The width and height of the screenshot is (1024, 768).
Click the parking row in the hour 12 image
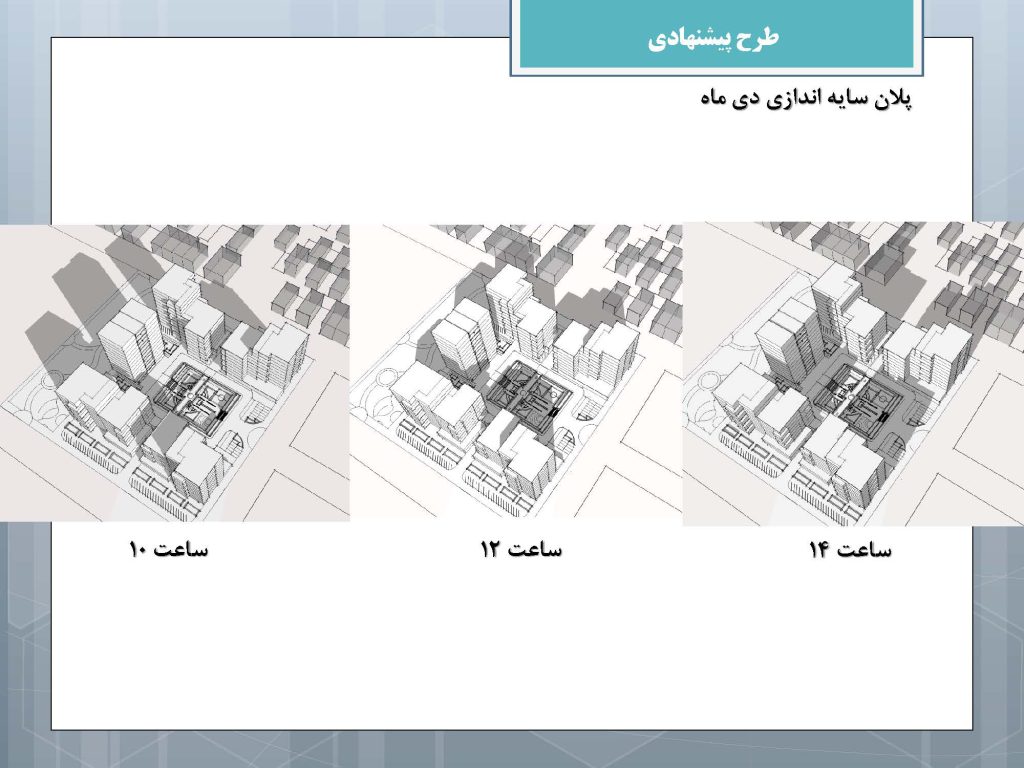[430, 441]
